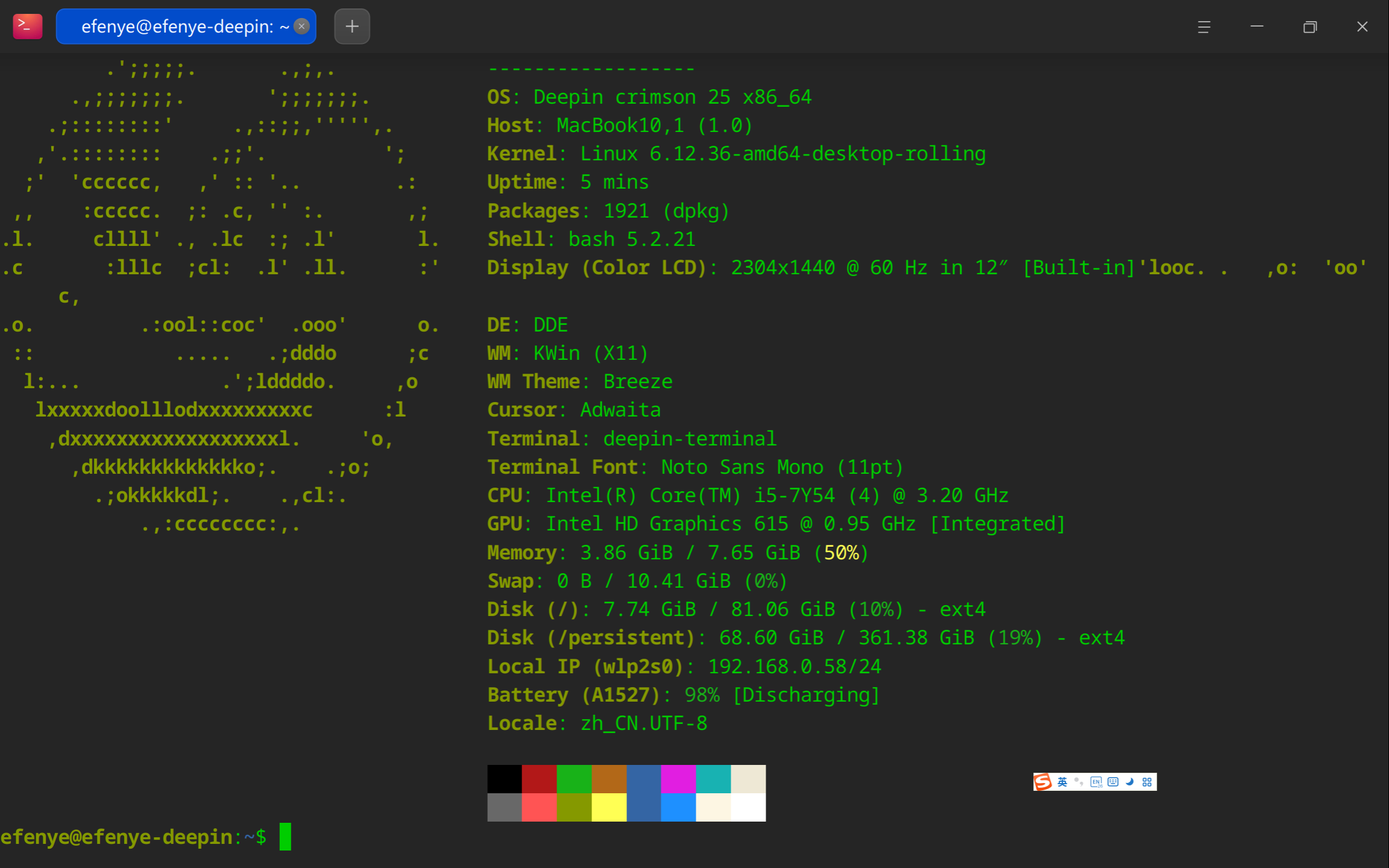Click the bright green color block
This screenshot has height=868, width=1389.
point(575,779)
